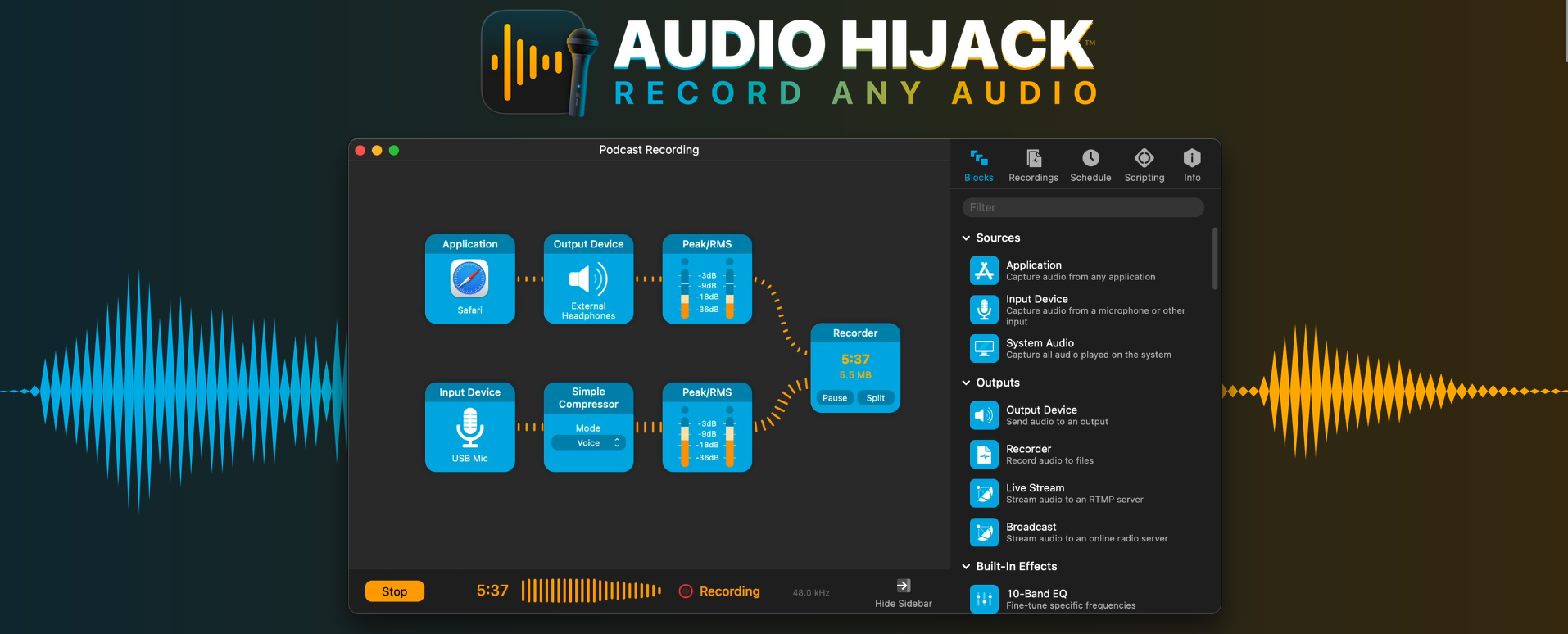Click the sidebar scrollbar
This screenshot has height=634, width=1568.
[1215, 259]
